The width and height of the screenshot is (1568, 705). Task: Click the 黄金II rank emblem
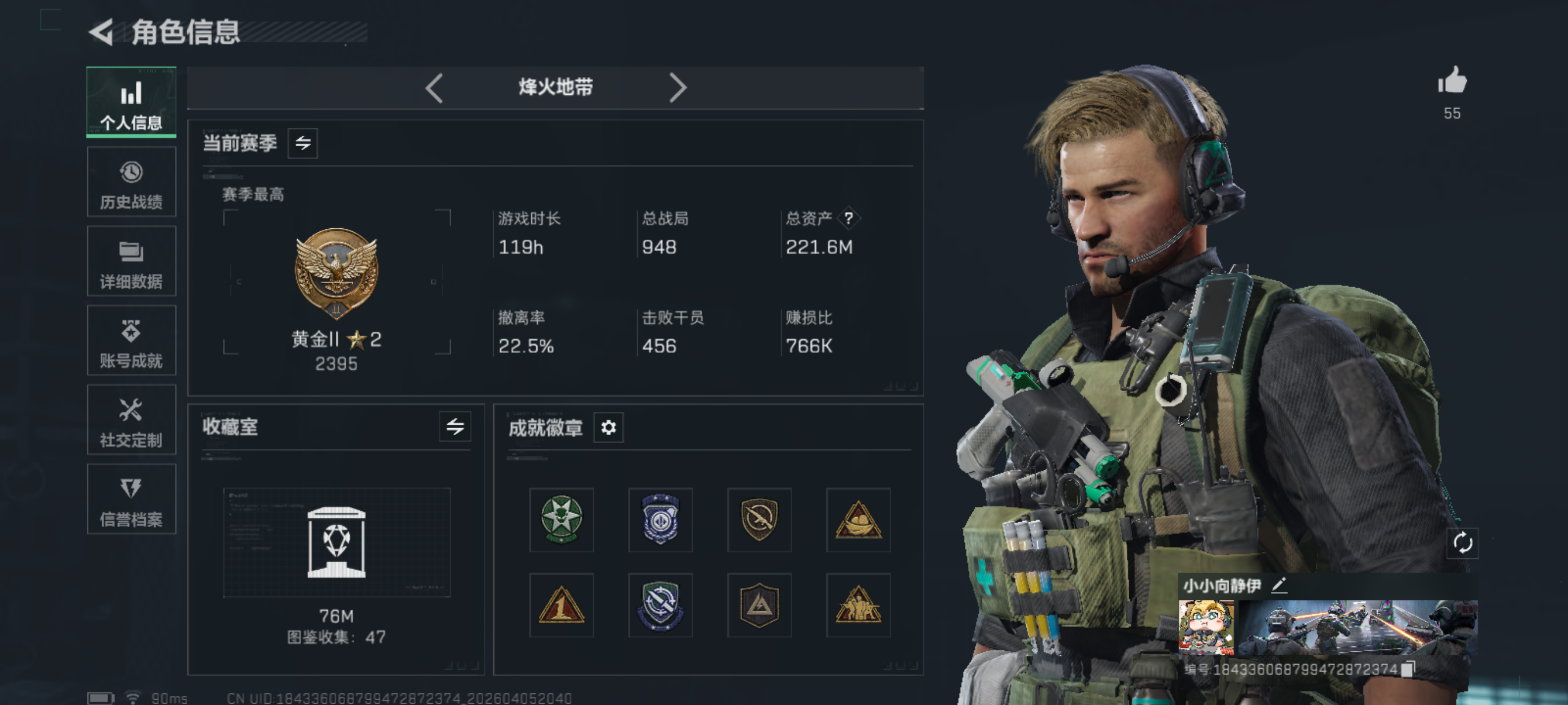point(336,273)
